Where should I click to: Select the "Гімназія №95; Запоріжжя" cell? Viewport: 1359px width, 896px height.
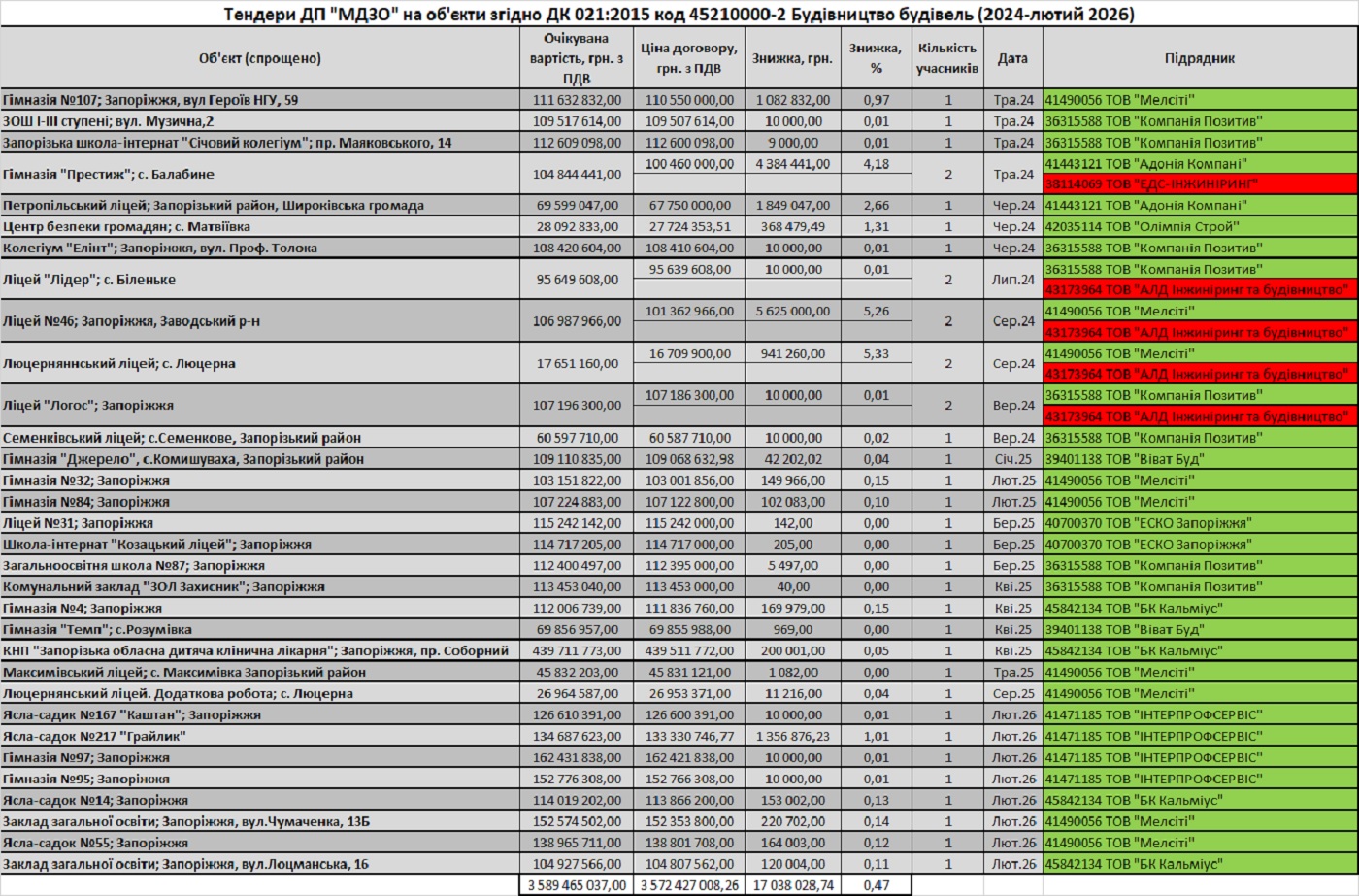tap(259, 780)
